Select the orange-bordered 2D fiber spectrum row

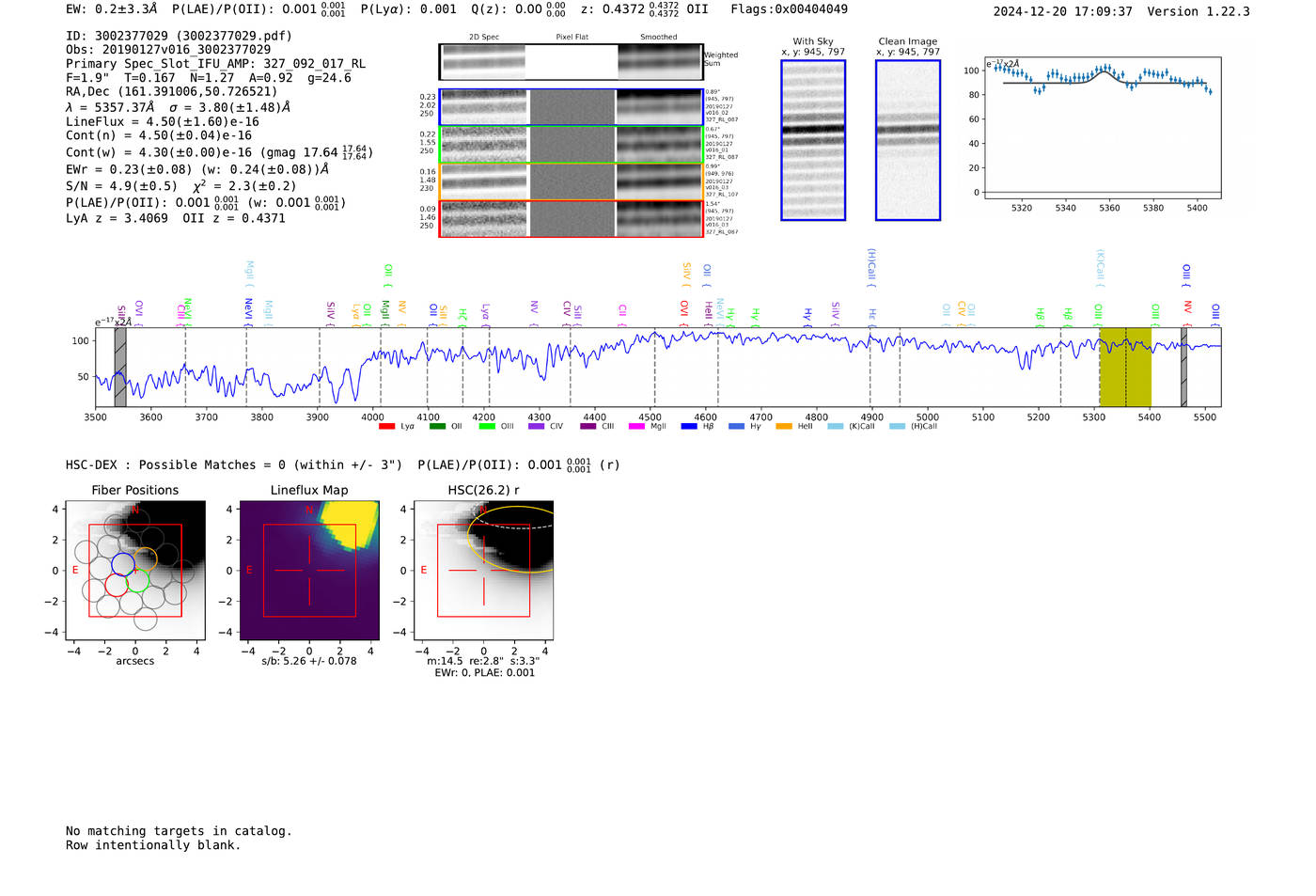coord(571,181)
